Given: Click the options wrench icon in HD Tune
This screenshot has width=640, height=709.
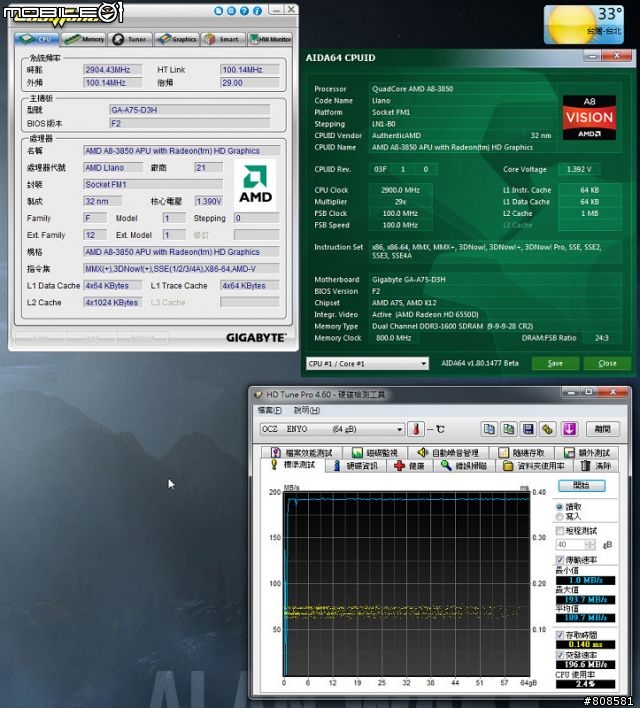Looking at the screenshot, I should pyautogui.click(x=547, y=429).
